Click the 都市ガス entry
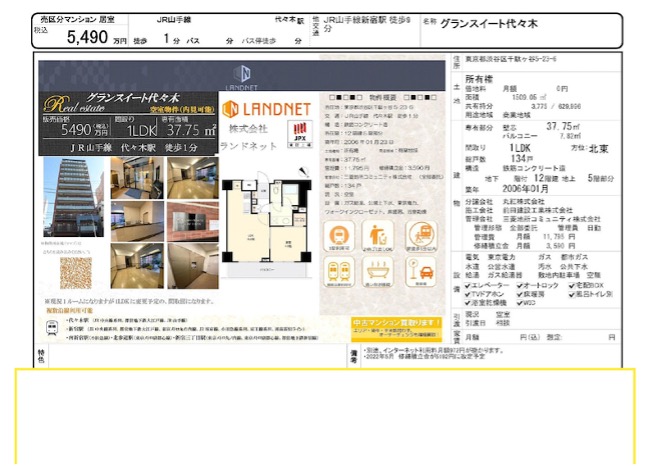The image size is (659, 466). tap(575, 257)
